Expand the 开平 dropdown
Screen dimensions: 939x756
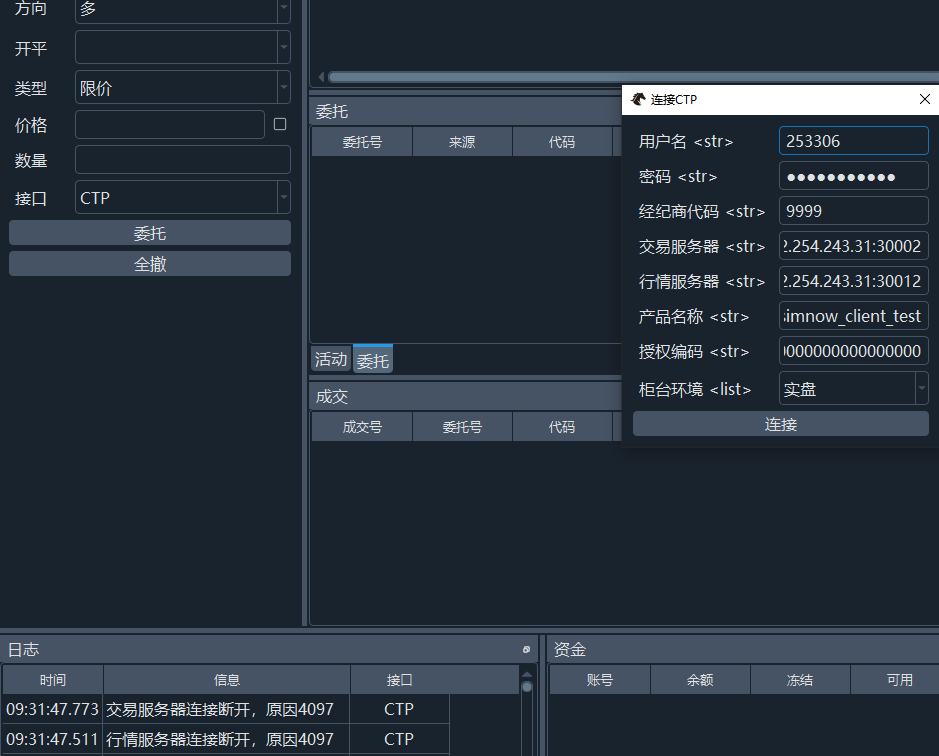click(283, 47)
